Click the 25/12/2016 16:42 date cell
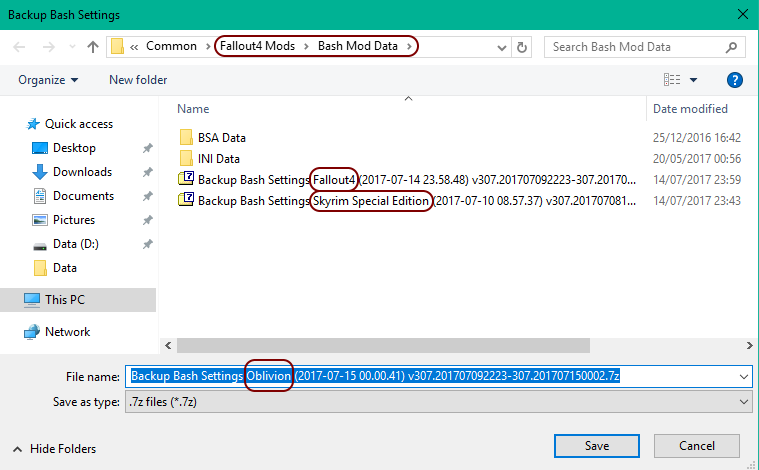The height and width of the screenshot is (470, 759). coord(697,138)
